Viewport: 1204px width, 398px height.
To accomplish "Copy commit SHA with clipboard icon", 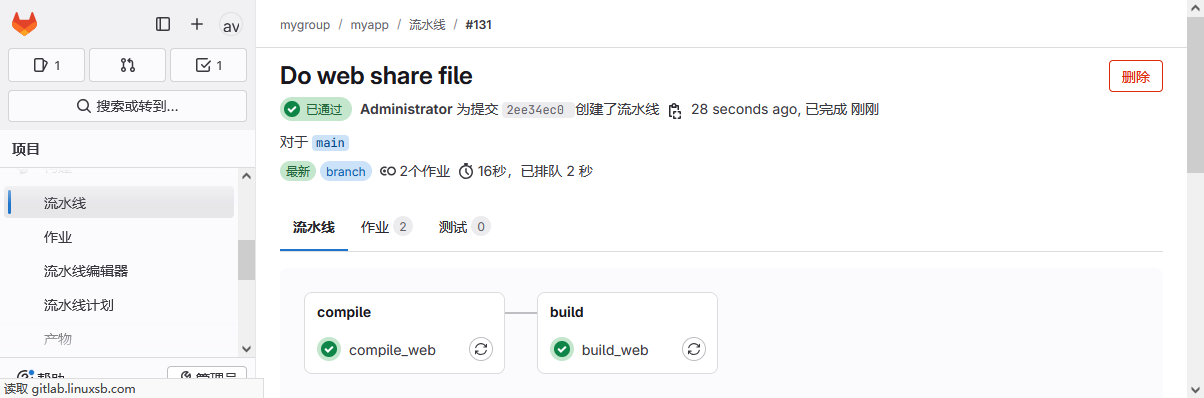I will [675, 110].
